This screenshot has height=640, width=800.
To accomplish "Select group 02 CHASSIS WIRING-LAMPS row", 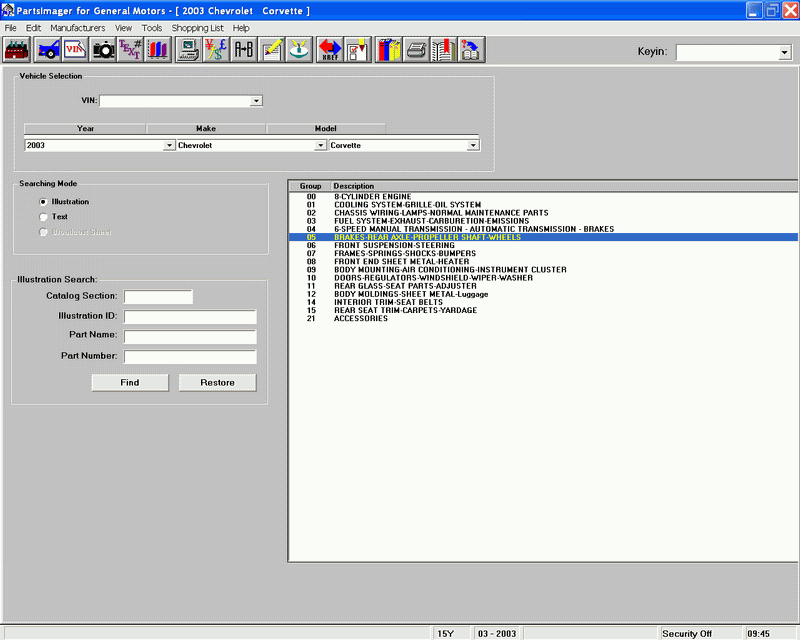I will (x=543, y=213).
